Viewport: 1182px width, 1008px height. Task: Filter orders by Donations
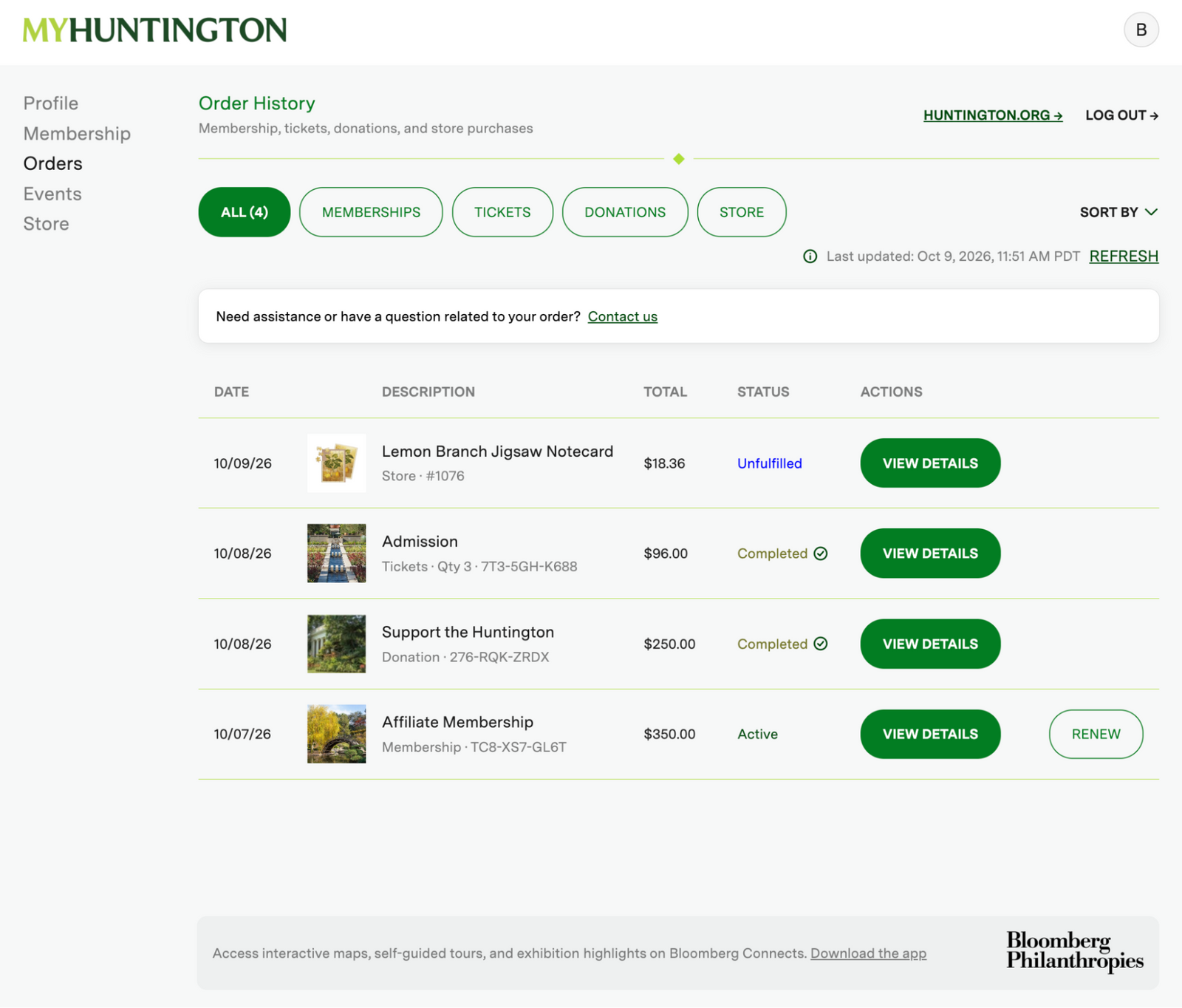click(625, 212)
